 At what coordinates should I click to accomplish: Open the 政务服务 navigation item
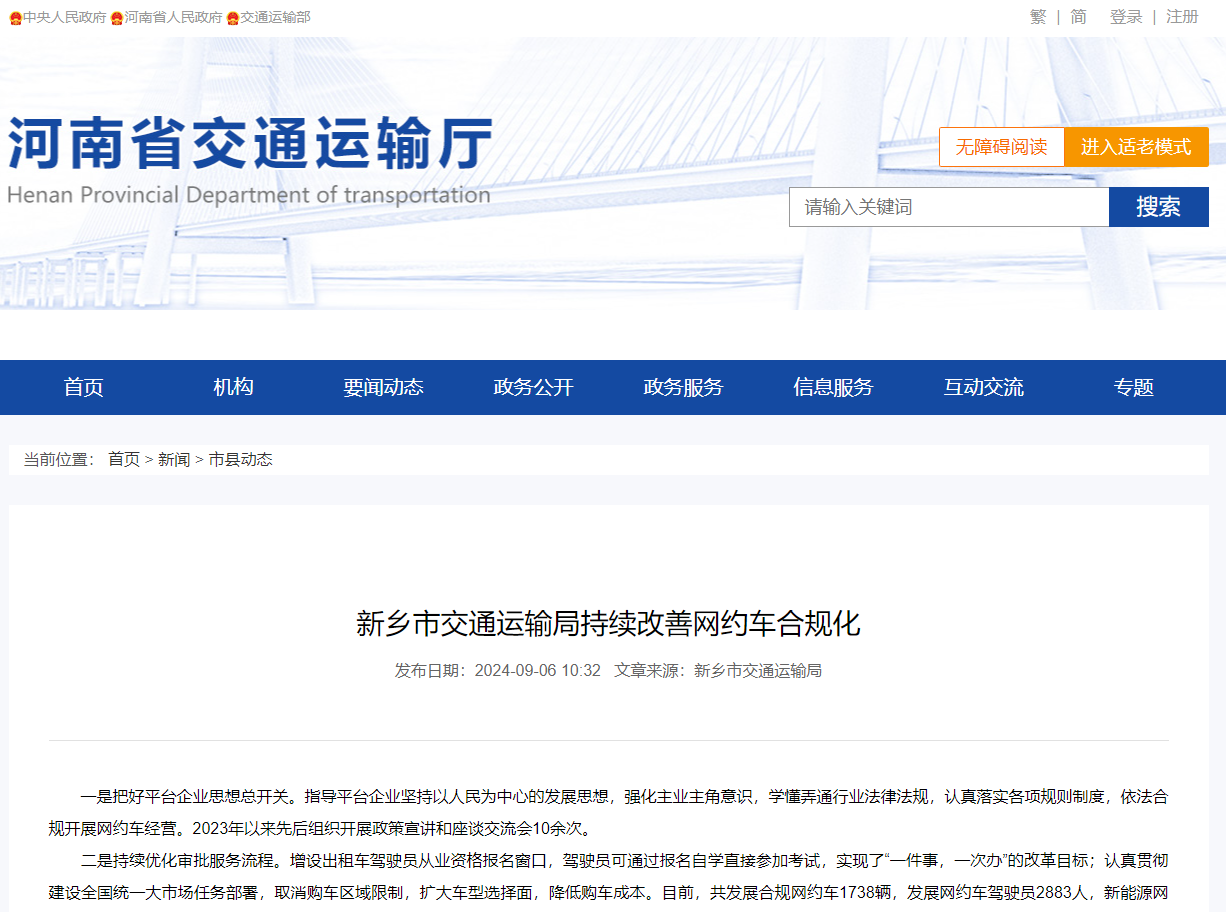tap(684, 388)
